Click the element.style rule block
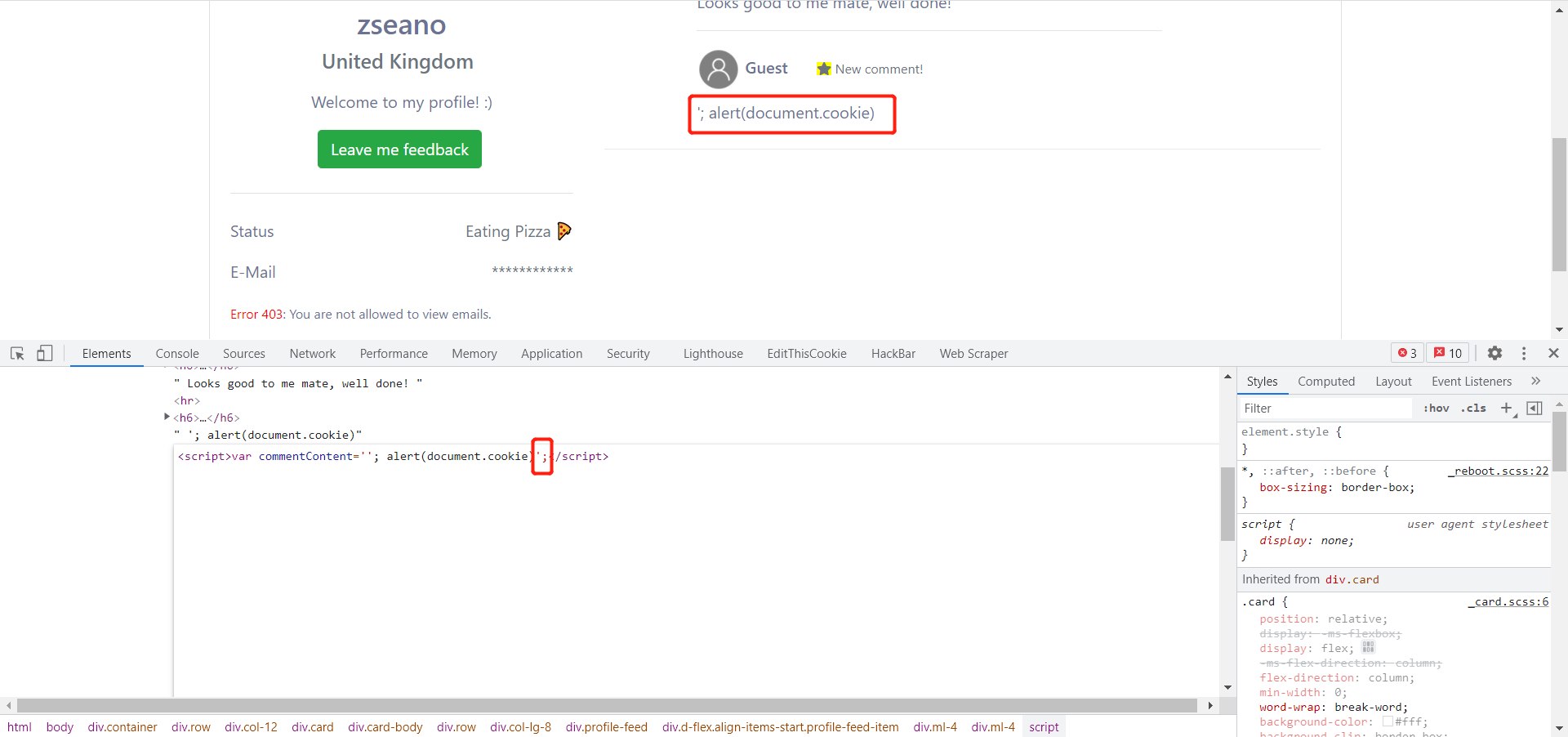The width and height of the screenshot is (1568, 737). coord(1394,440)
